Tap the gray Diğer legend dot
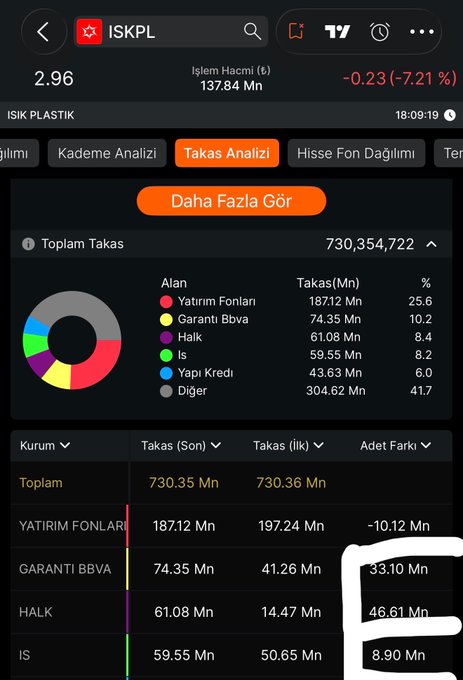Image resolution: width=463 pixels, height=680 pixels. click(x=166, y=391)
